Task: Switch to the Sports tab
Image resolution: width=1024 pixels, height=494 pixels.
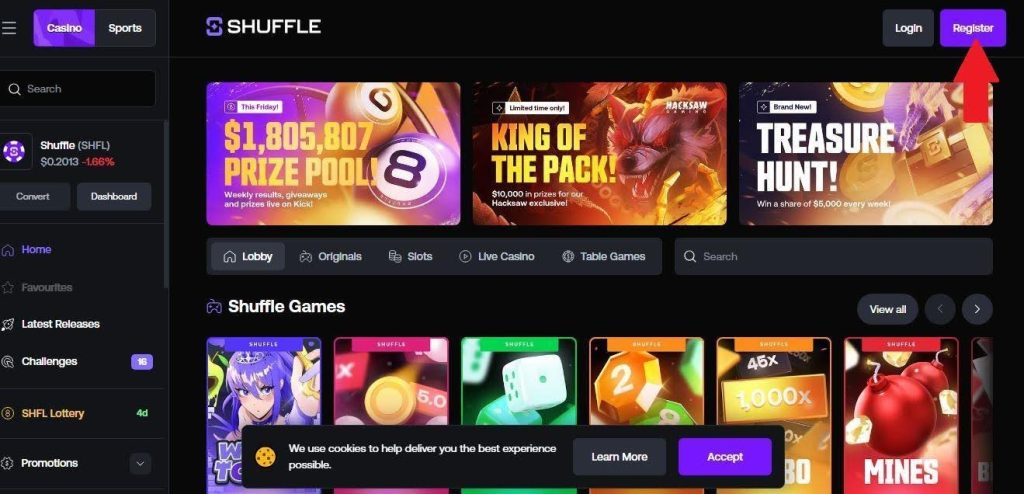Action: pos(125,28)
